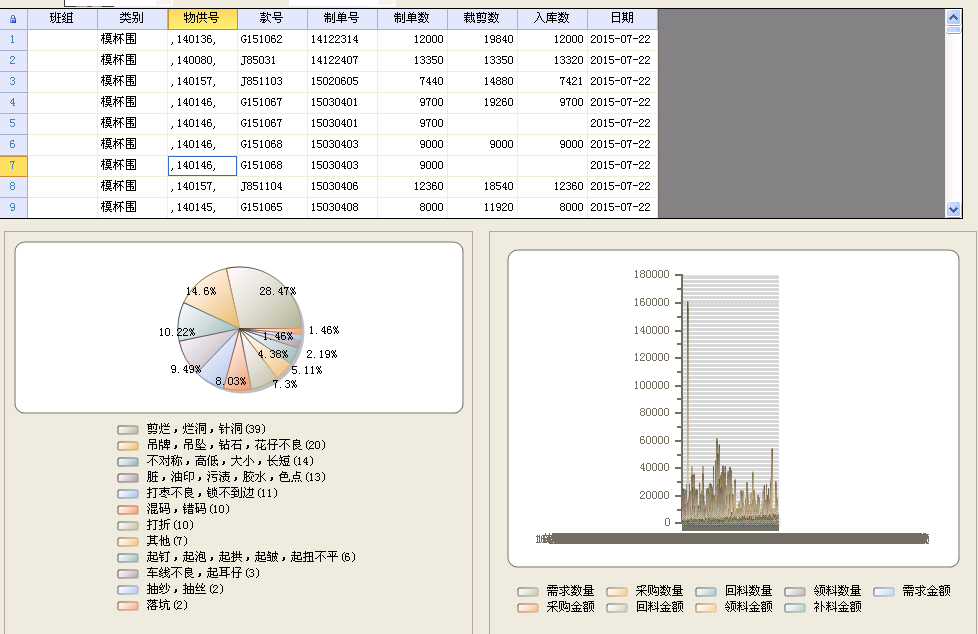Select row 8 via its row header

point(13,187)
